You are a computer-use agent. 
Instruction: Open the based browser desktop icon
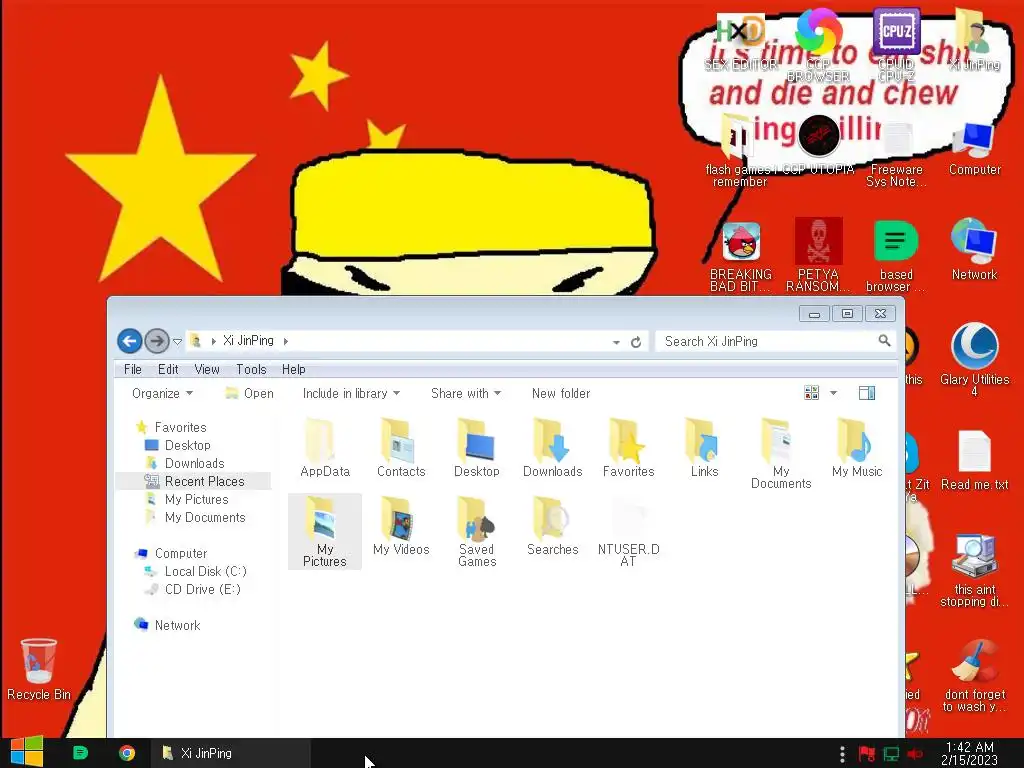tap(895, 257)
